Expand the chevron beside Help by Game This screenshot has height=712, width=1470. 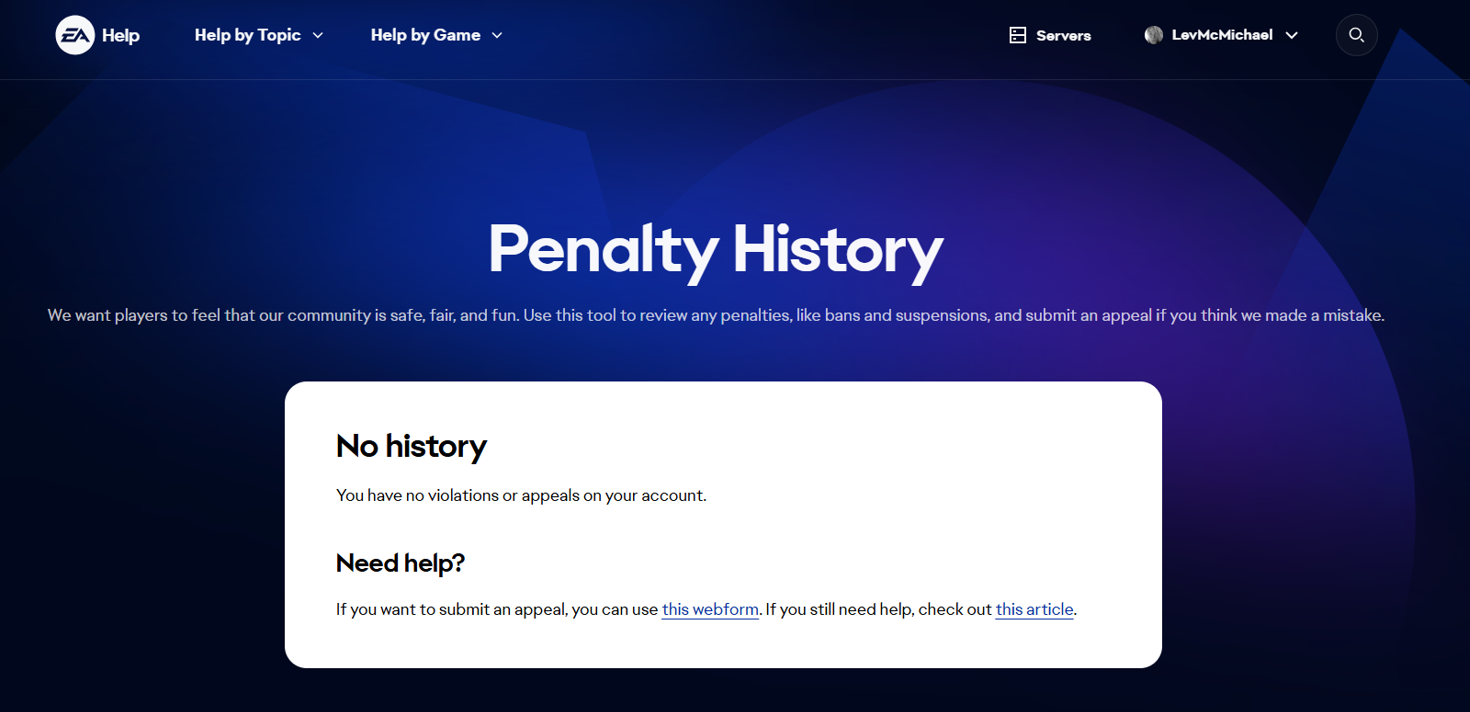point(497,35)
